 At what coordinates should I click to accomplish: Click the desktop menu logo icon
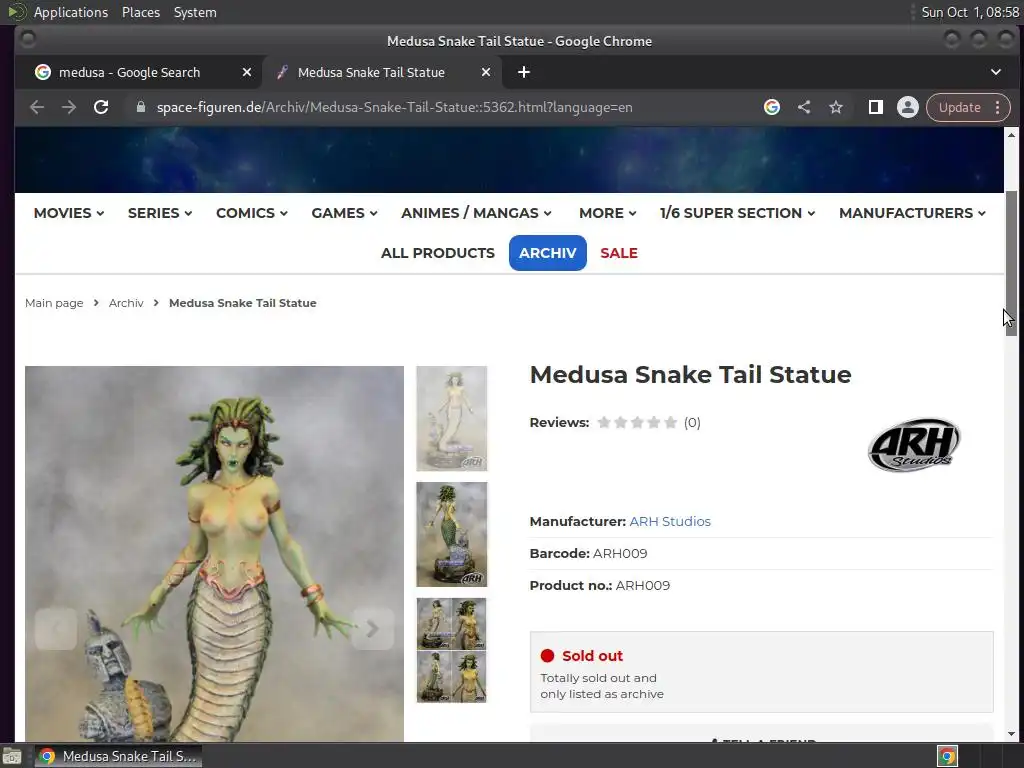click(x=16, y=12)
